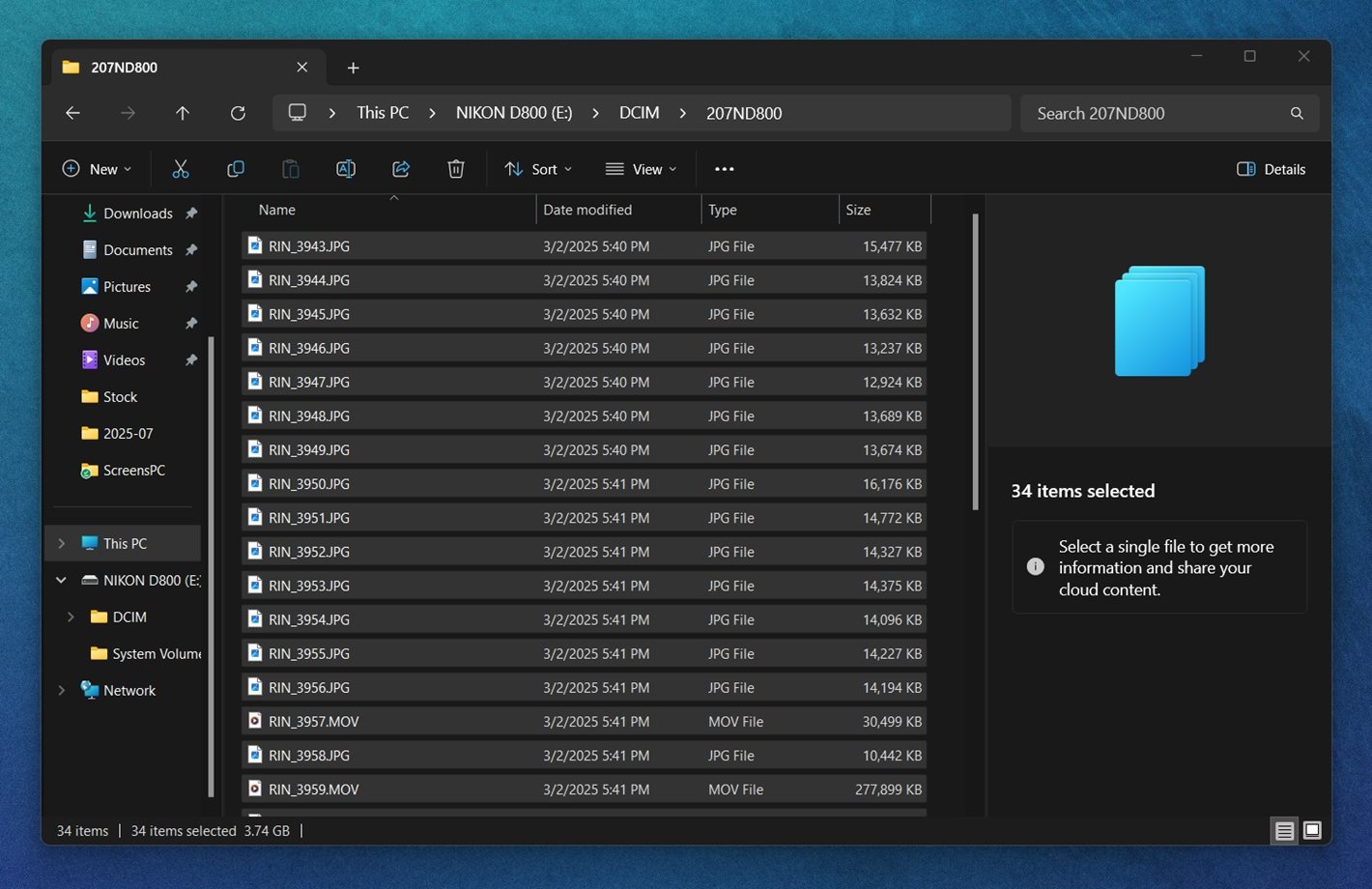Rename the selected items
This screenshot has height=889, width=1372.
pyautogui.click(x=345, y=168)
